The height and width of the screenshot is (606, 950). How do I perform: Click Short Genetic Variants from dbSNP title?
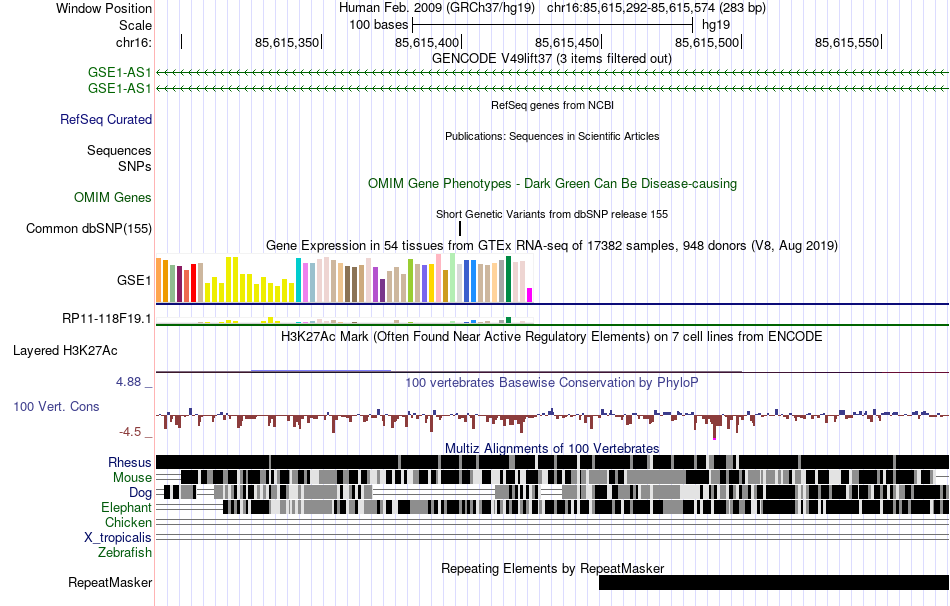(552, 214)
